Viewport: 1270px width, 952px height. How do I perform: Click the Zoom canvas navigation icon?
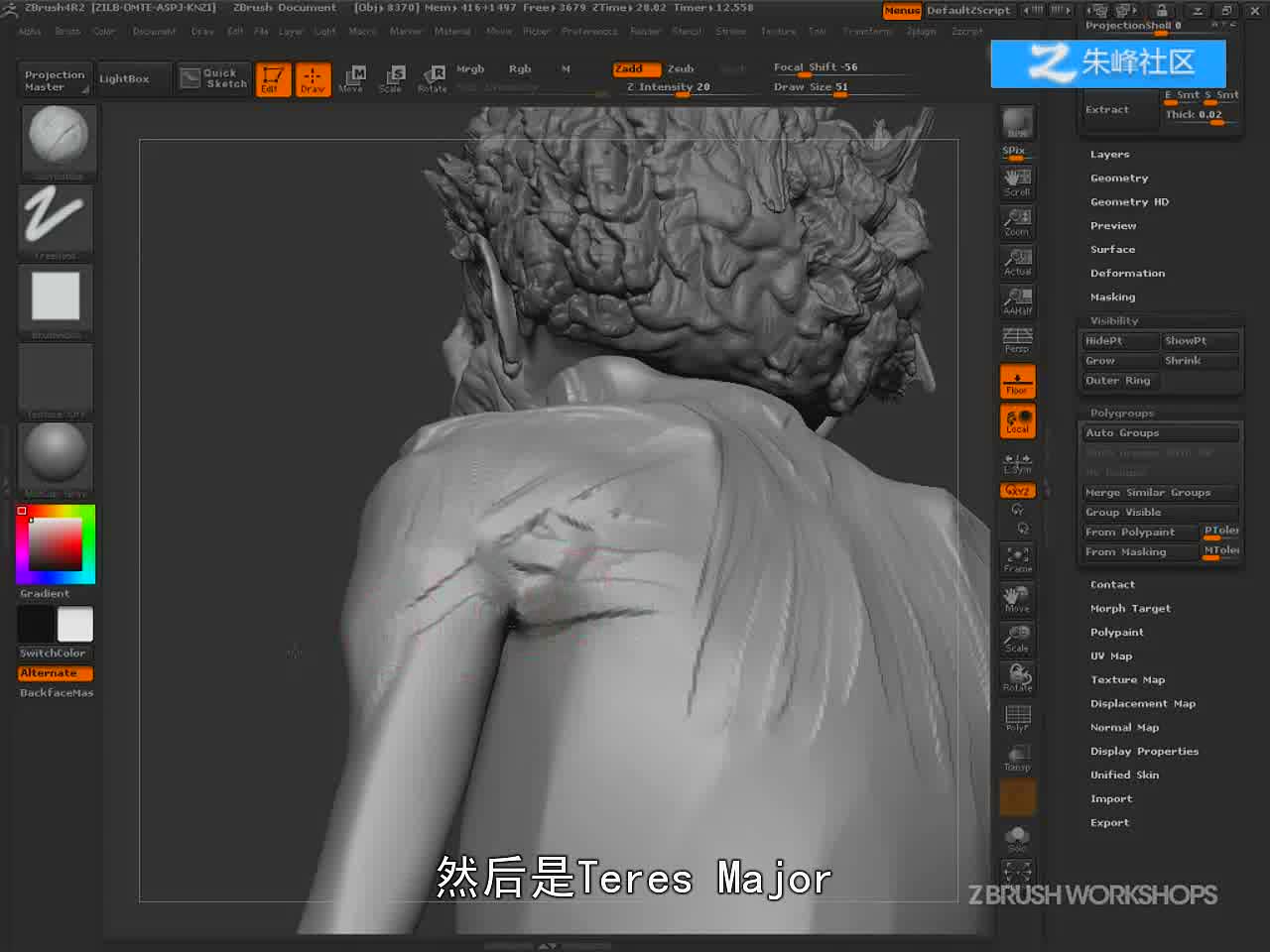pos(1017,221)
